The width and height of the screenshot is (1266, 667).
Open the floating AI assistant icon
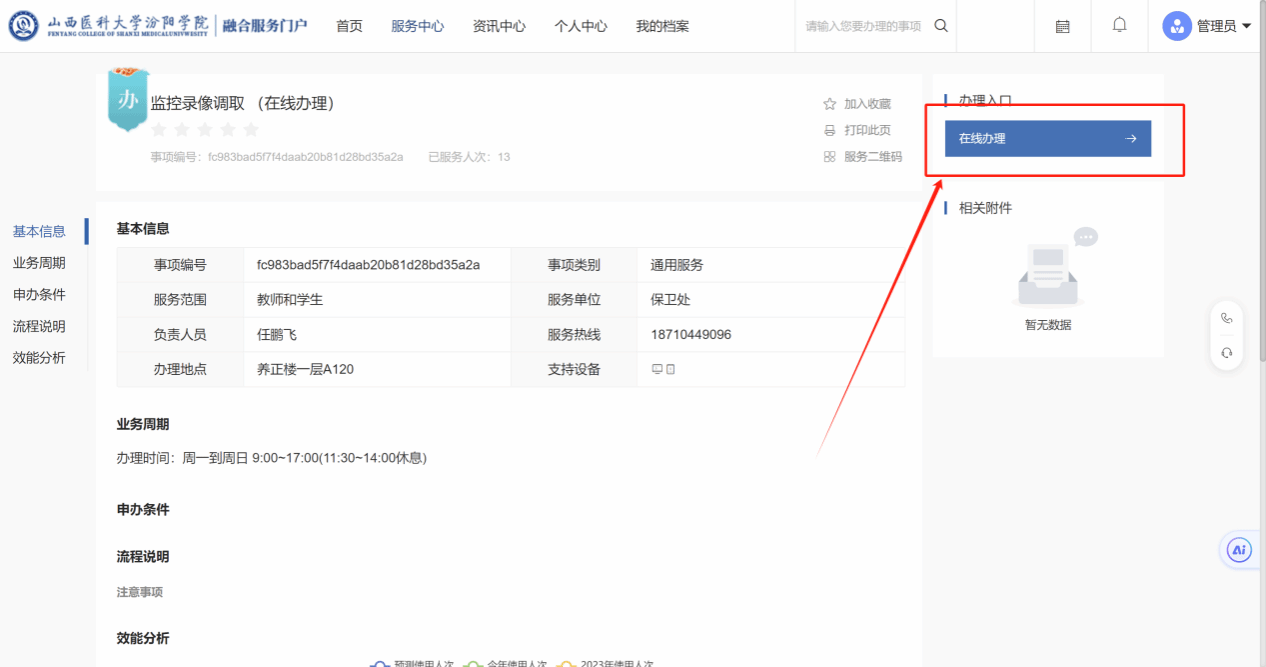(x=1239, y=550)
